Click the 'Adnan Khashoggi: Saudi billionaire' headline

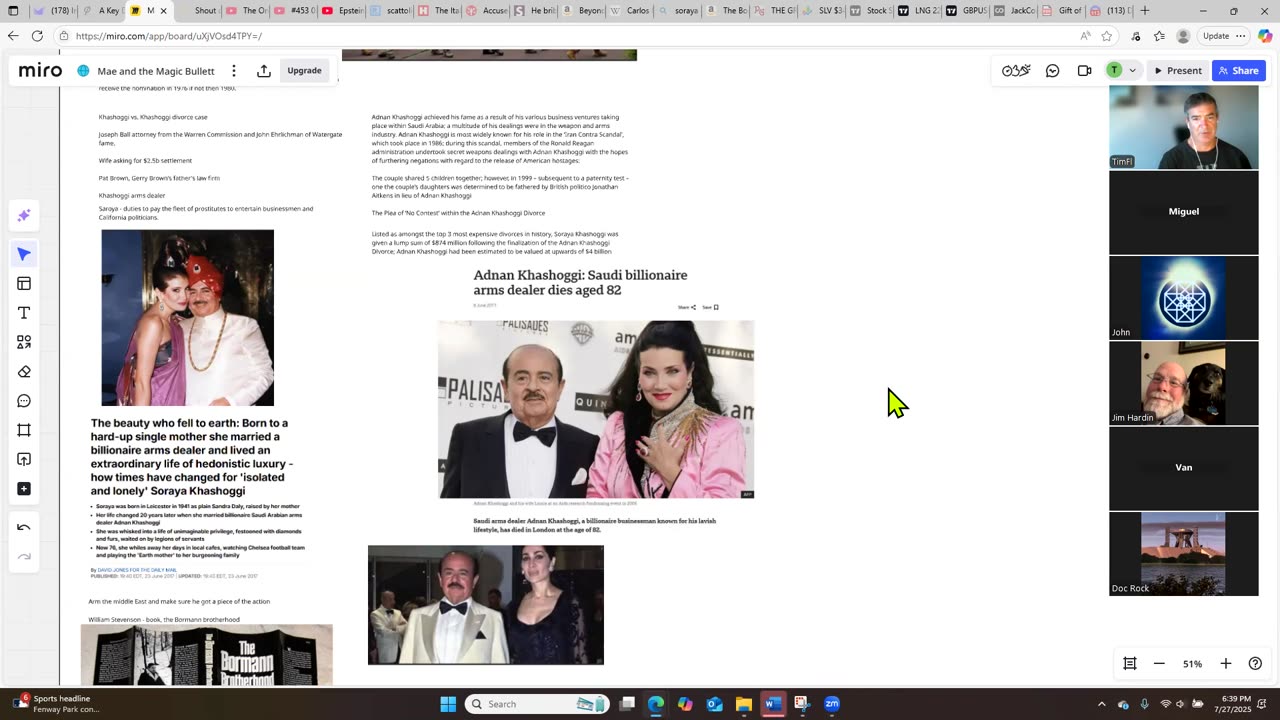click(580, 282)
